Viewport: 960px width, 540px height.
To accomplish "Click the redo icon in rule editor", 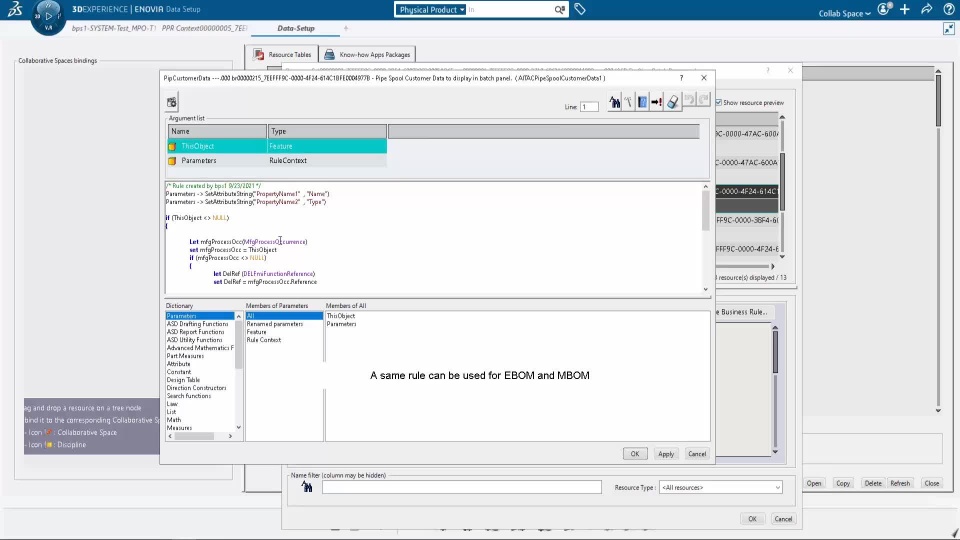I will [703, 99].
